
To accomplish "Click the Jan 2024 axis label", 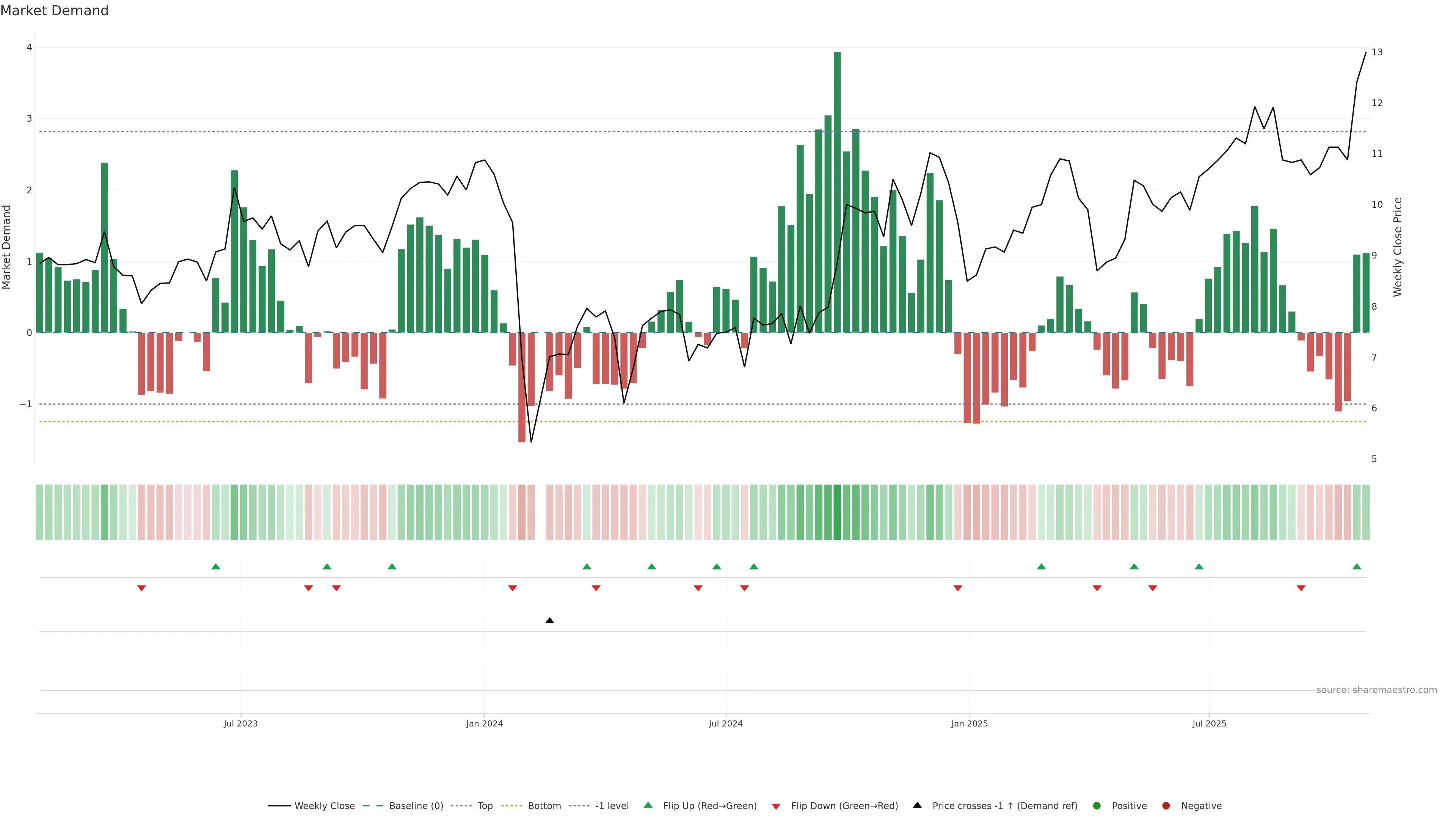I will [x=485, y=723].
